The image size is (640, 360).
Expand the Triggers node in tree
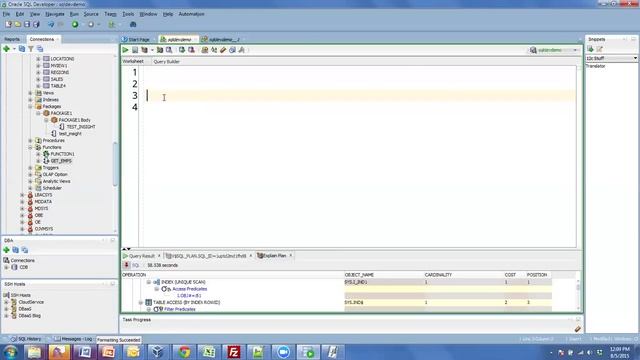coord(30,168)
